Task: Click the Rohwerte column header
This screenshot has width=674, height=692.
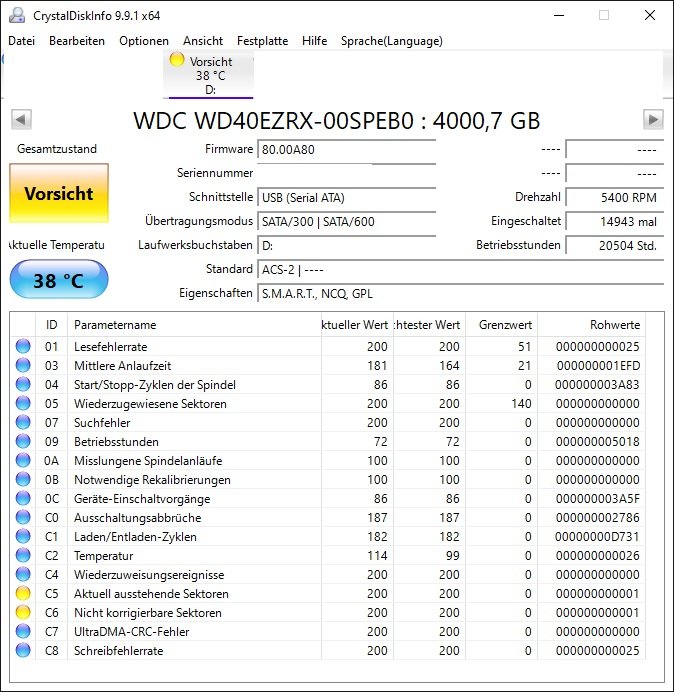Action: coord(591,325)
